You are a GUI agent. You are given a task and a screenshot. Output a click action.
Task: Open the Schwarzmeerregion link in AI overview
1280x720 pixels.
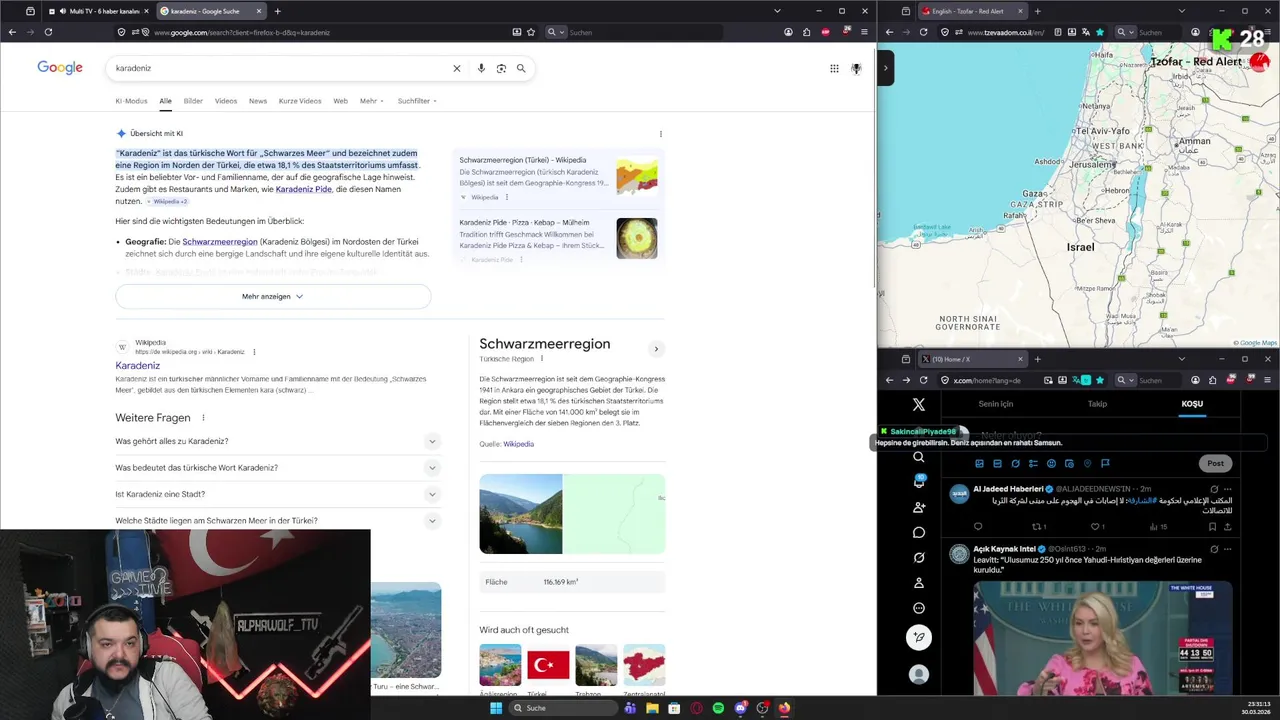[x=220, y=242]
